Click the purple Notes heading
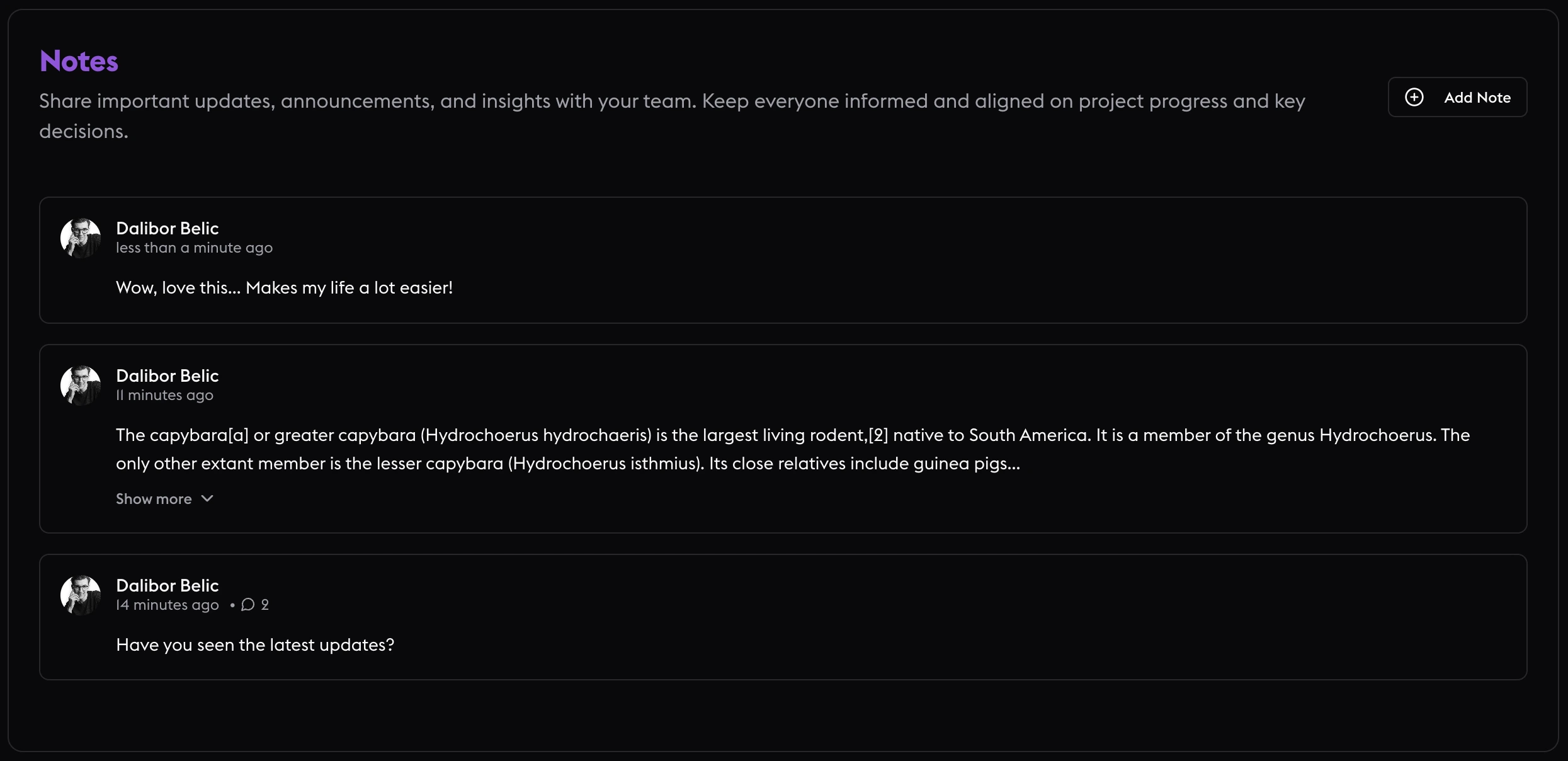 79,61
